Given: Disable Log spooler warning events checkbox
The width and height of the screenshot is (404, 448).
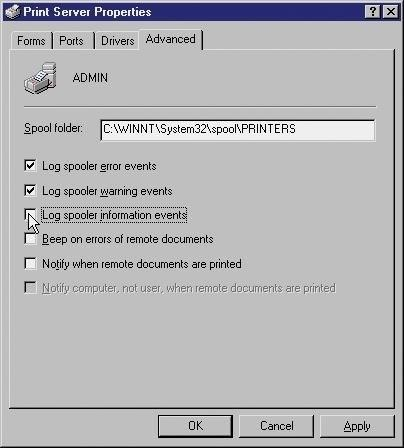Looking at the screenshot, I should [30, 190].
